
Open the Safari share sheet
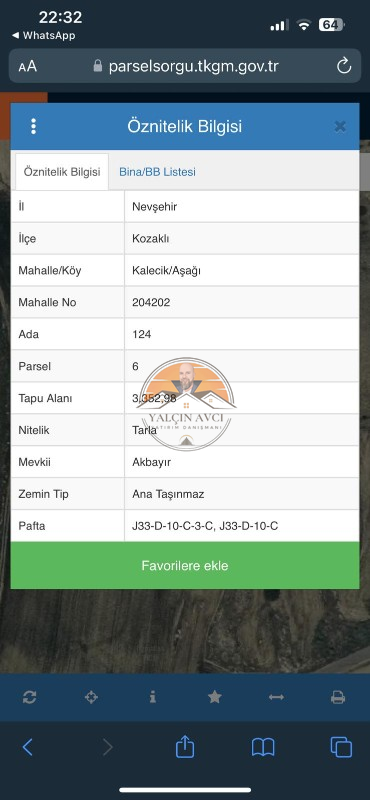(185, 746)
